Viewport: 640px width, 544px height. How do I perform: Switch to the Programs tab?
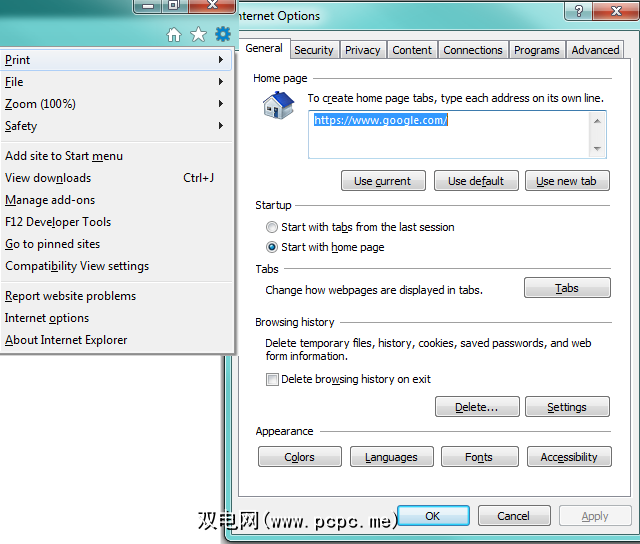point(536,50)
